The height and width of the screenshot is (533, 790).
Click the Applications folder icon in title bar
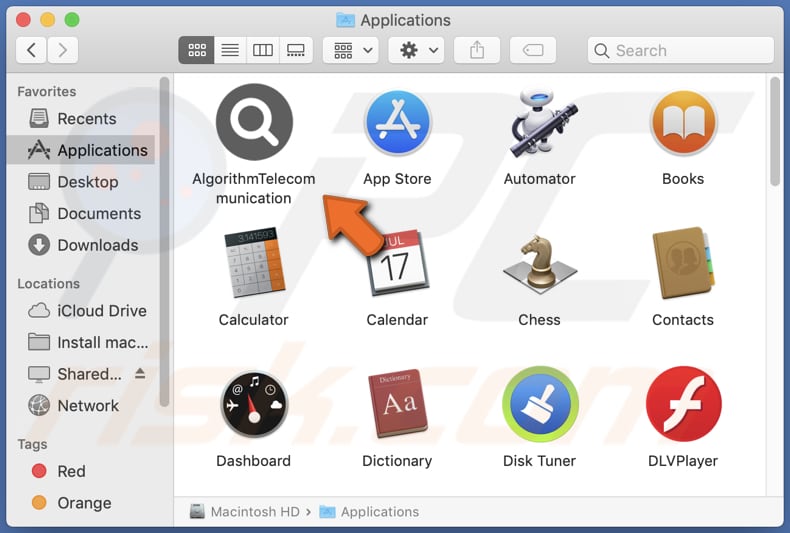(345, 20)
